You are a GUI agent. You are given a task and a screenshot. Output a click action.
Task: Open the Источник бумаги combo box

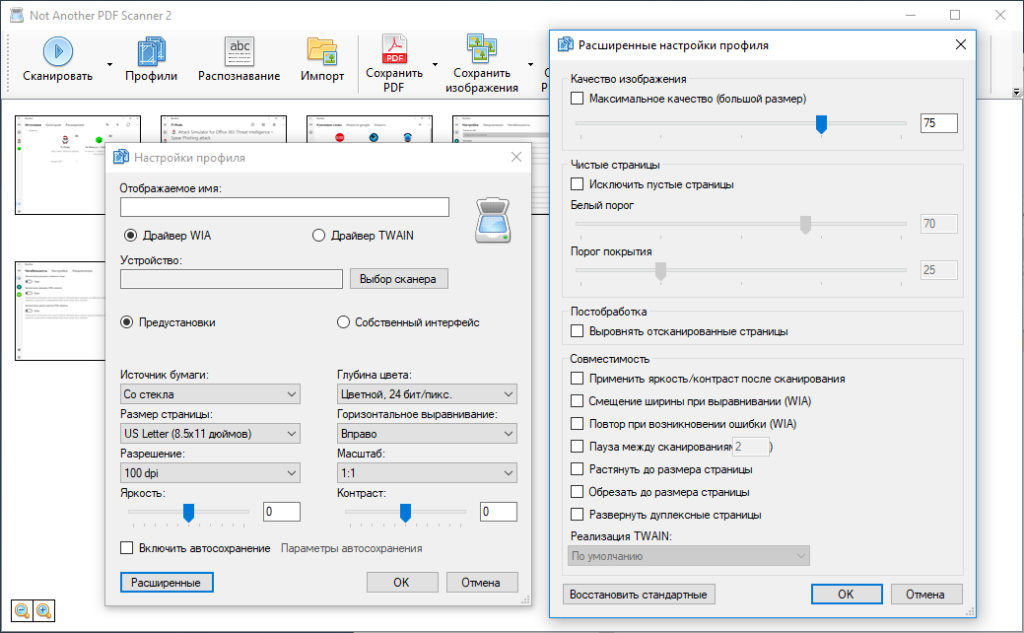[210, 394]
